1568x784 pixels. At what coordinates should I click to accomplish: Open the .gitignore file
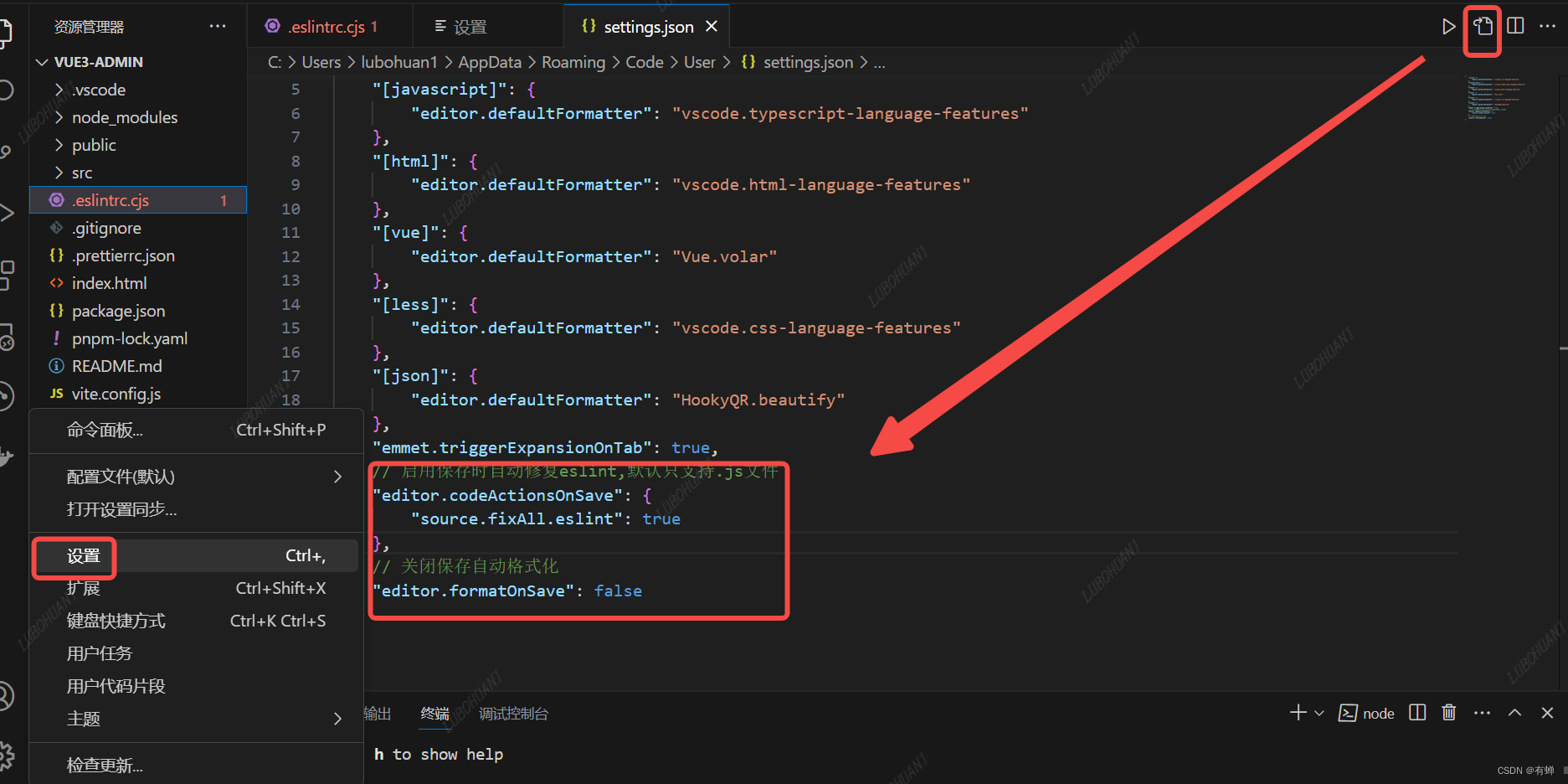pos(138,228)
